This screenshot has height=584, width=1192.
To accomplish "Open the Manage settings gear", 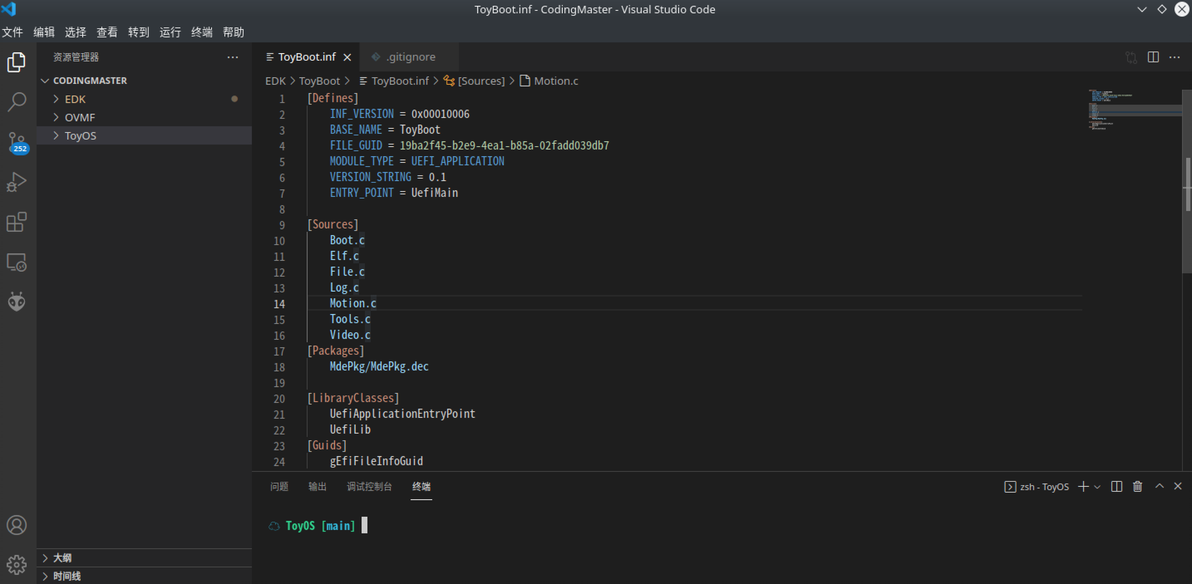I will 17,565.
